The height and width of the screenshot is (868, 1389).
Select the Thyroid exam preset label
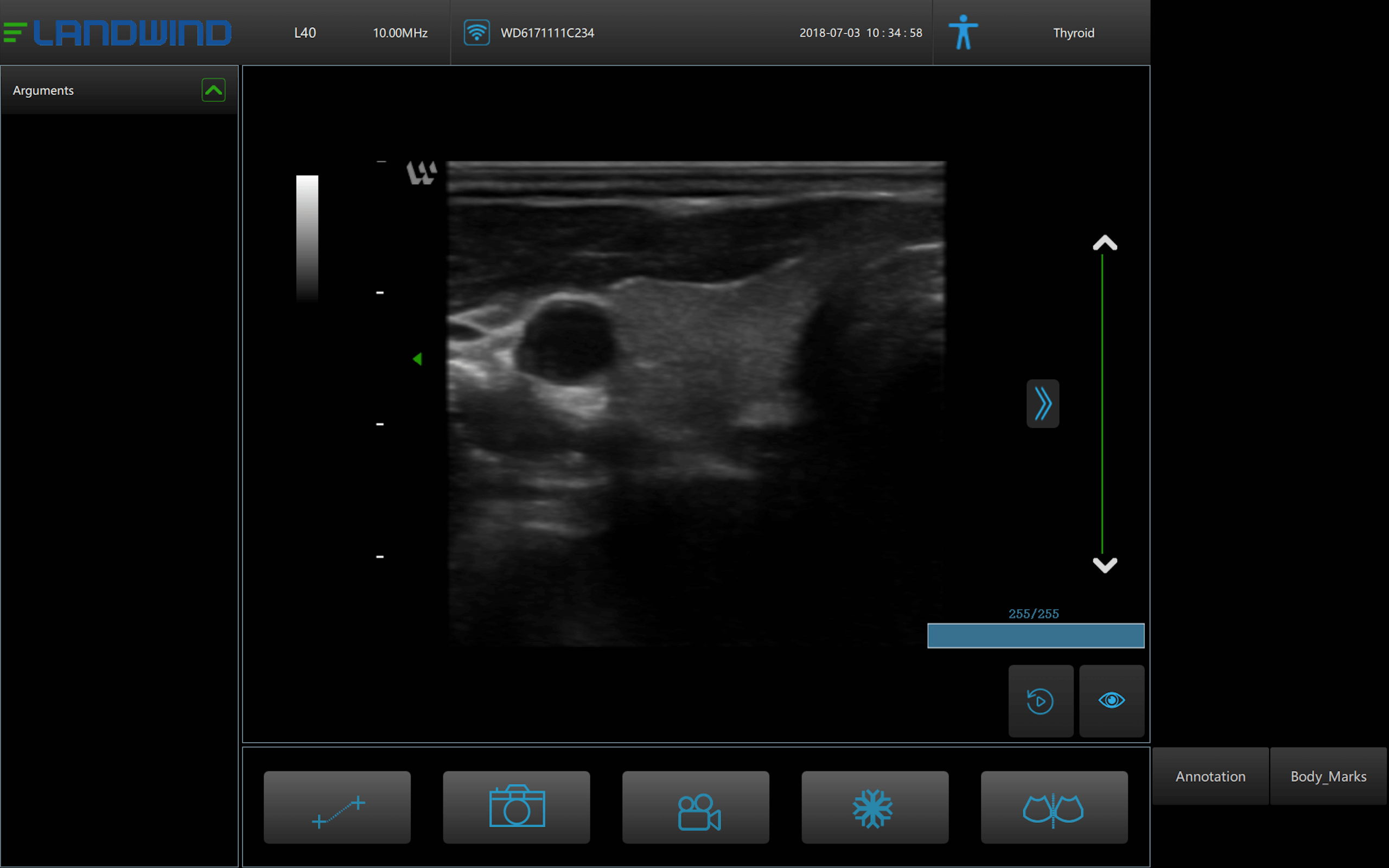tap(1073, 33)
